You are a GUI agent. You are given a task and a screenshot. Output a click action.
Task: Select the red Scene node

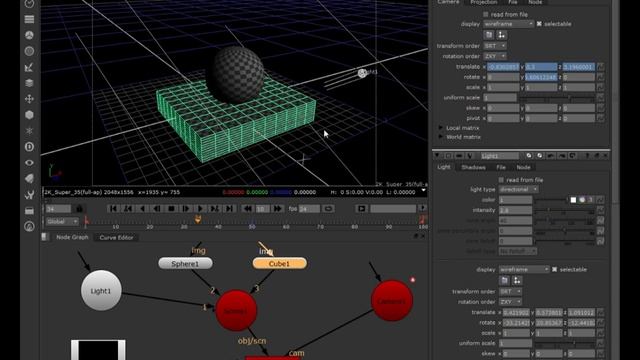coord(236,311)
